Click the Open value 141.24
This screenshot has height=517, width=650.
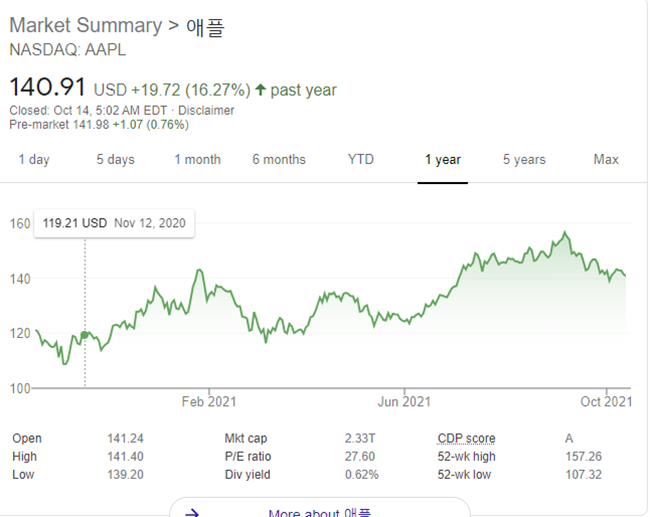tap(125, 438)
